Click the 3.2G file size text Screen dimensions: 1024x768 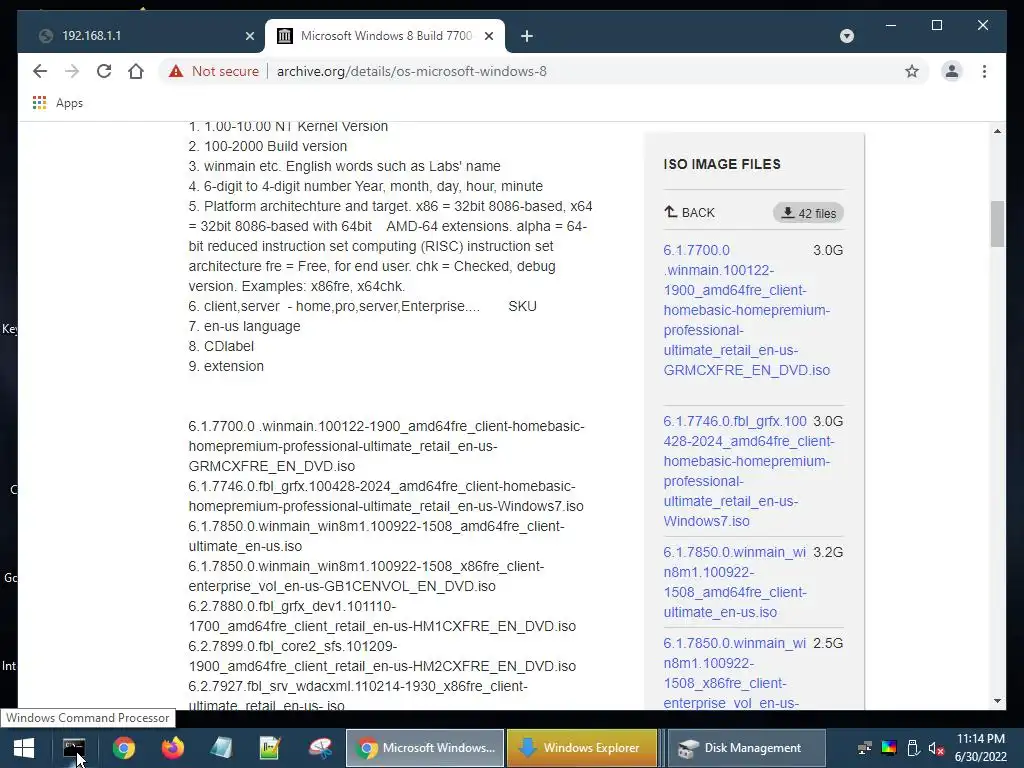click(827, 552)
